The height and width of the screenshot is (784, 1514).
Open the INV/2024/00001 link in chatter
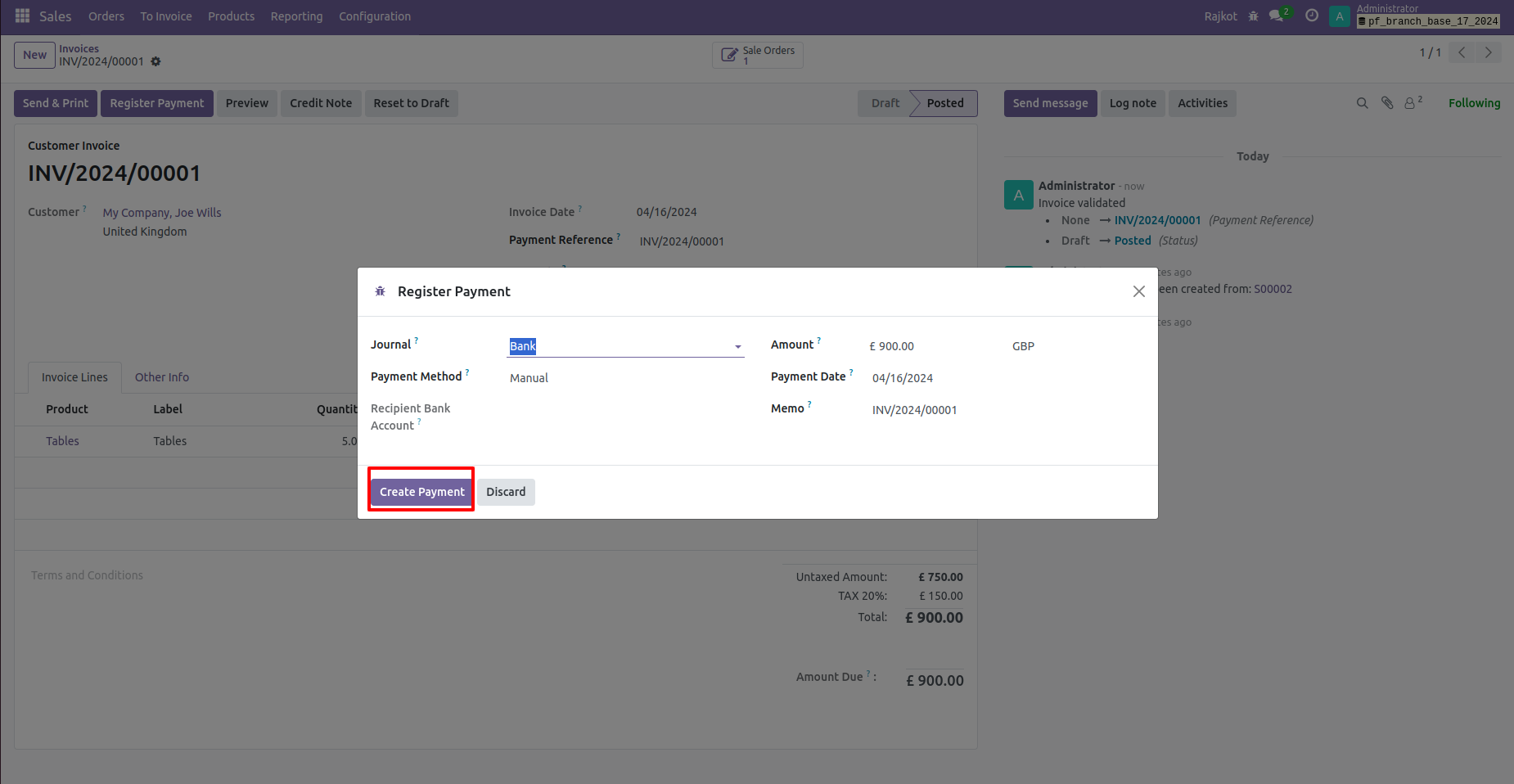pyautogui.click(x=1157, y=219)
